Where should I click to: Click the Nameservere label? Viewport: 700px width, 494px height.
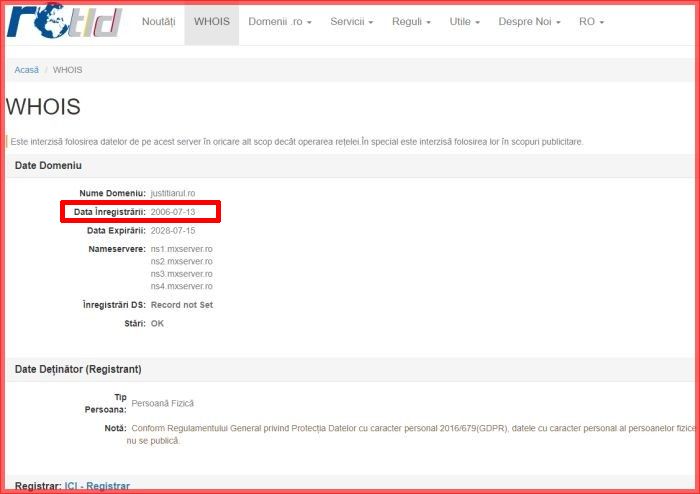117,249
